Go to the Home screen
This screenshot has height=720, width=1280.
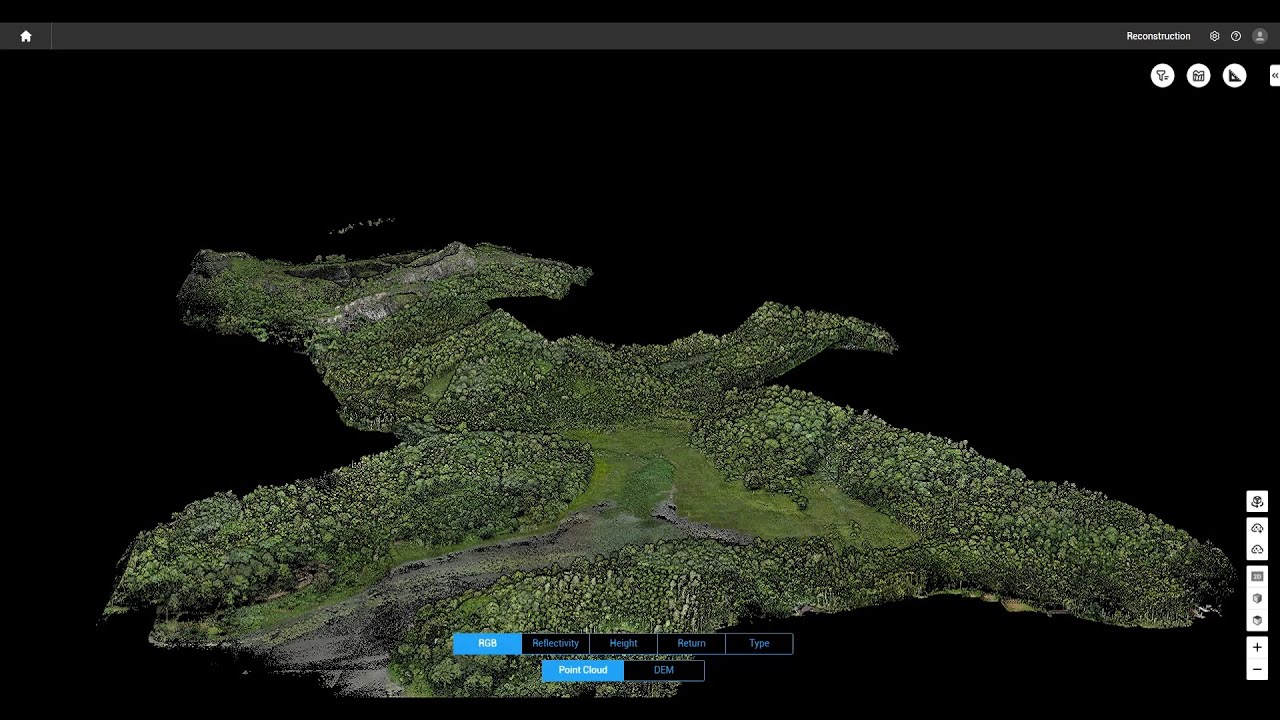[26, 36]
